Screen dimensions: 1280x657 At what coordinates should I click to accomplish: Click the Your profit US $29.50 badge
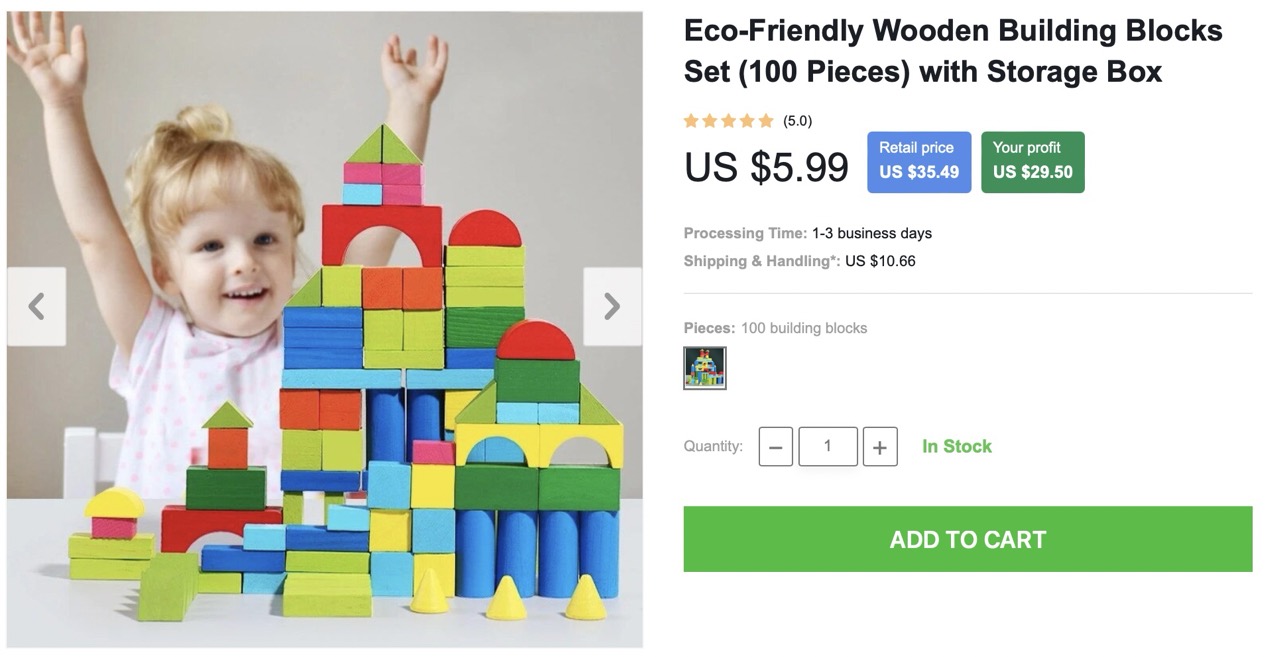point(1032,161)
